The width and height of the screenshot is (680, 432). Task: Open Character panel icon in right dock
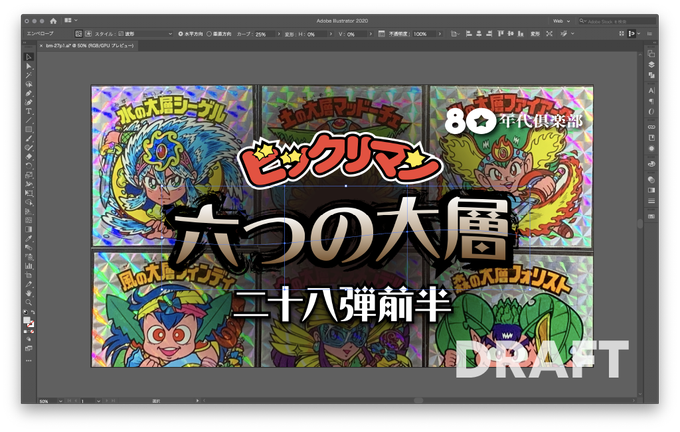click(651, 90)
